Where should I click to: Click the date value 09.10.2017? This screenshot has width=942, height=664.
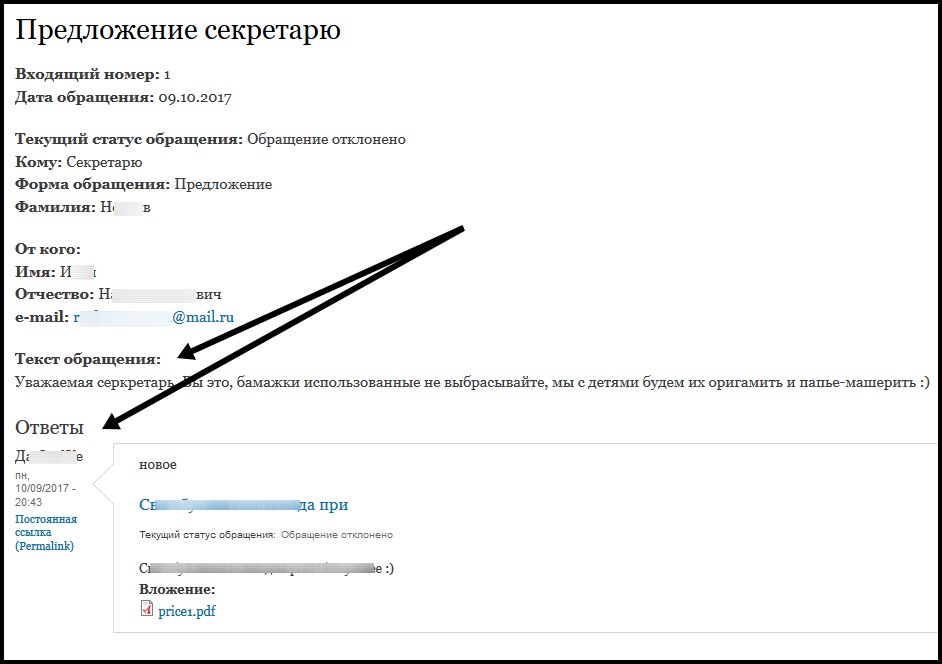(x=195, y=98)
